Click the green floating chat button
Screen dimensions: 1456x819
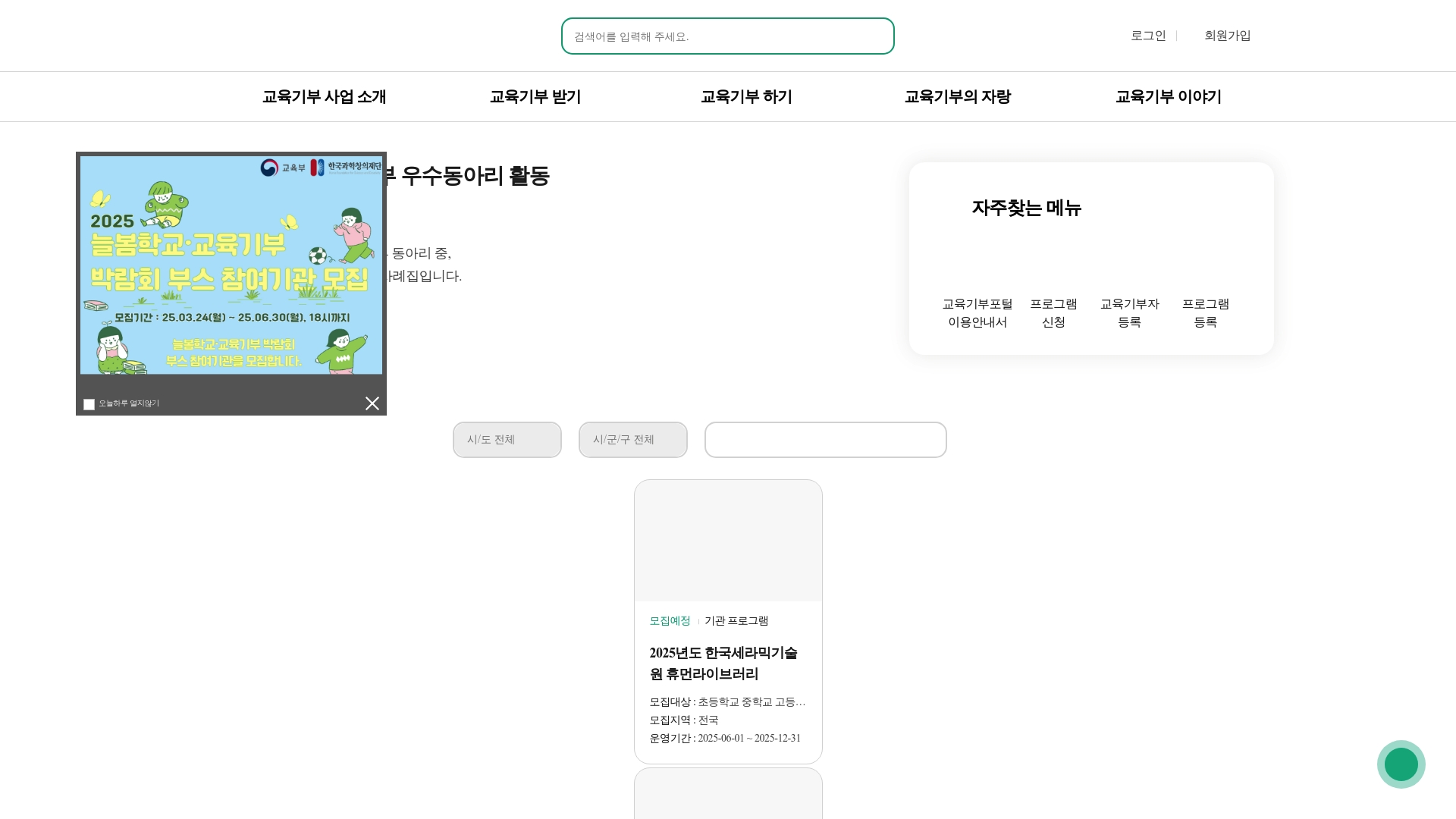point(1401,764)
